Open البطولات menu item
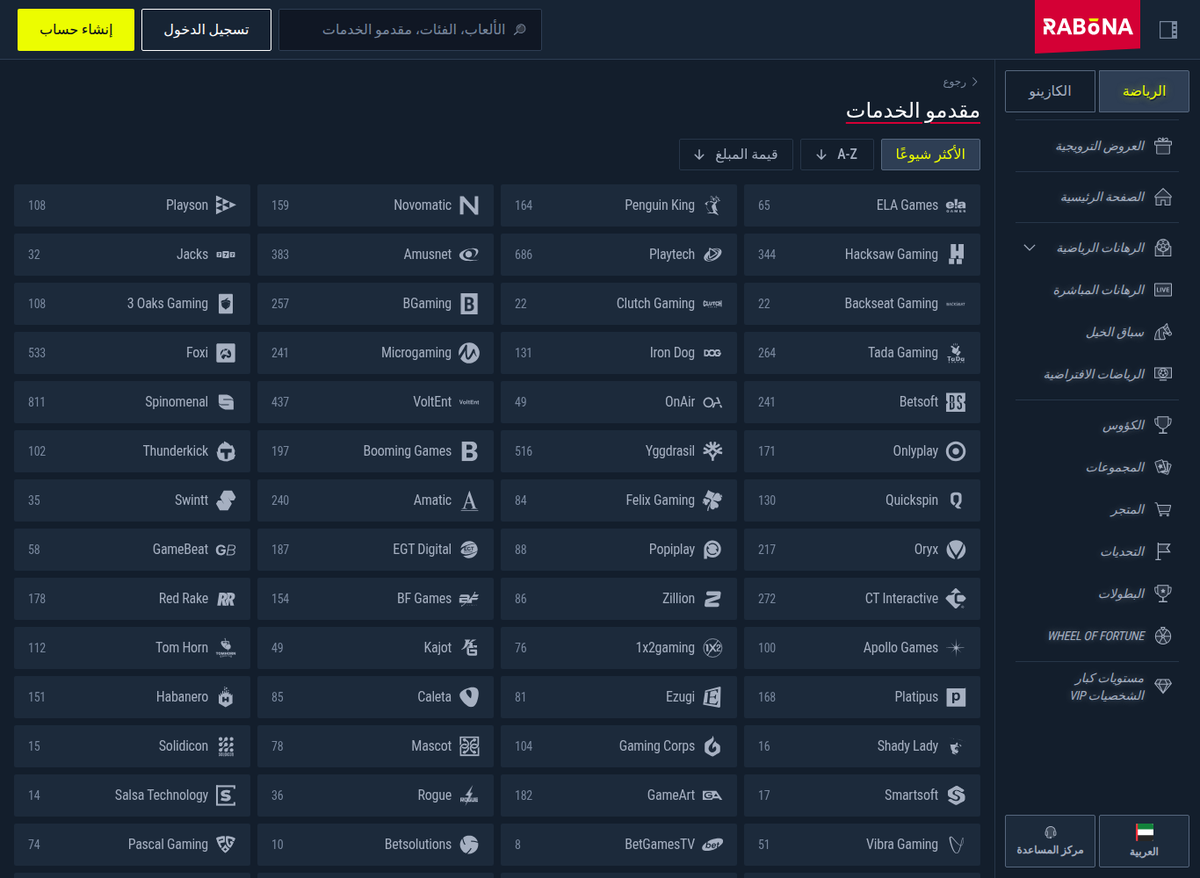The width and height of the screenshot is (1200, 878). (x=1121, y=593)
